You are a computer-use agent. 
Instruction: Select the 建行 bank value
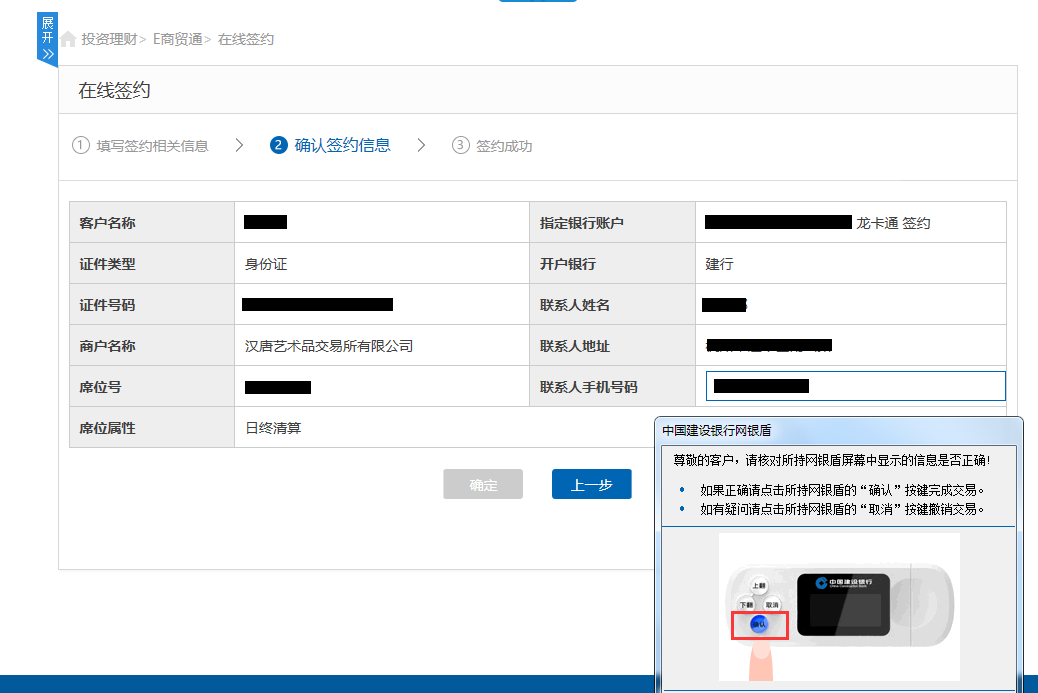(720, 264)
